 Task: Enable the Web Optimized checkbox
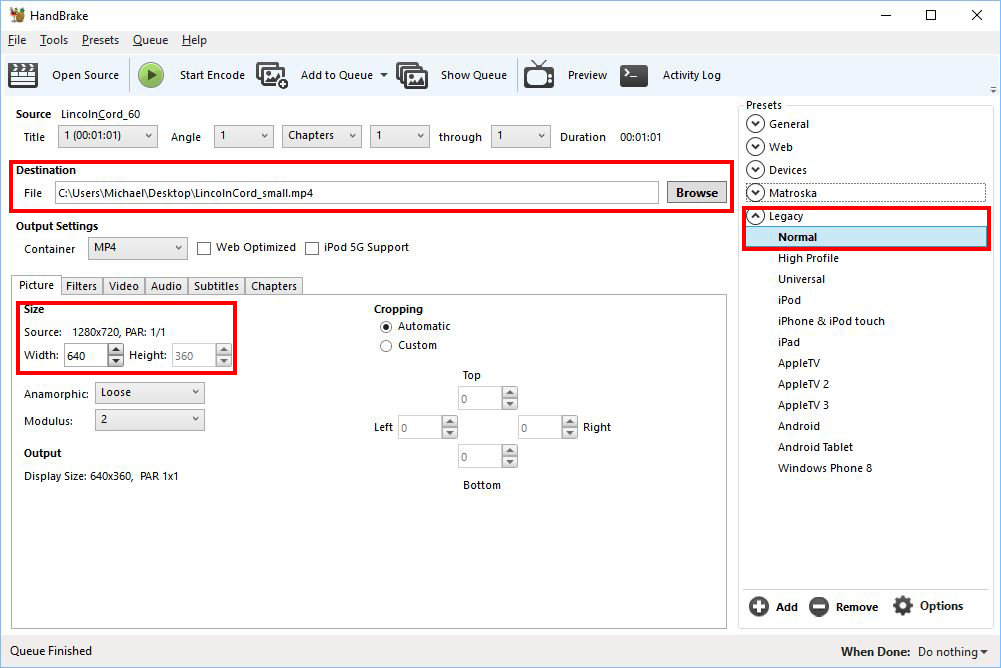204,248
